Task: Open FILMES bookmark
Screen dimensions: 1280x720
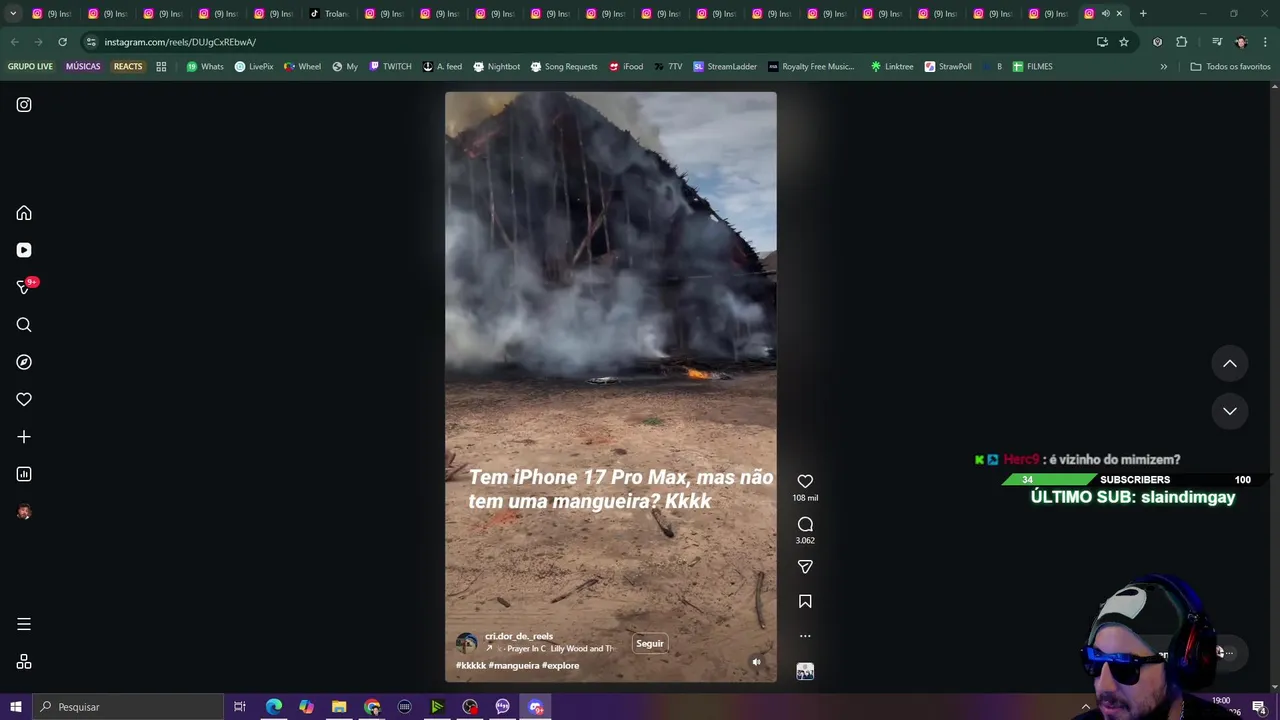Action: pos(1032,67)
